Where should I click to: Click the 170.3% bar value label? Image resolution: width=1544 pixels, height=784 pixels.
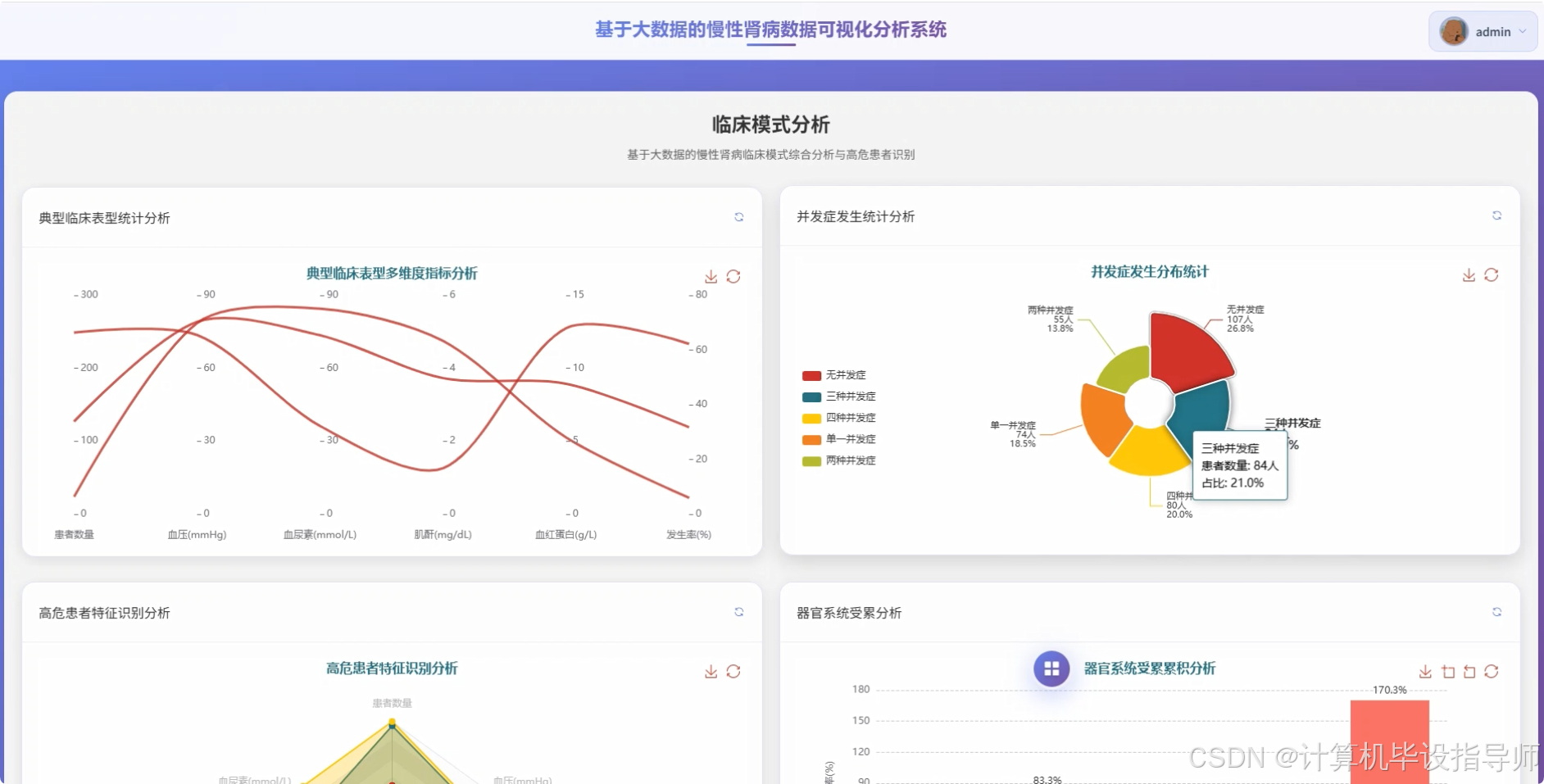(1390, 690)
